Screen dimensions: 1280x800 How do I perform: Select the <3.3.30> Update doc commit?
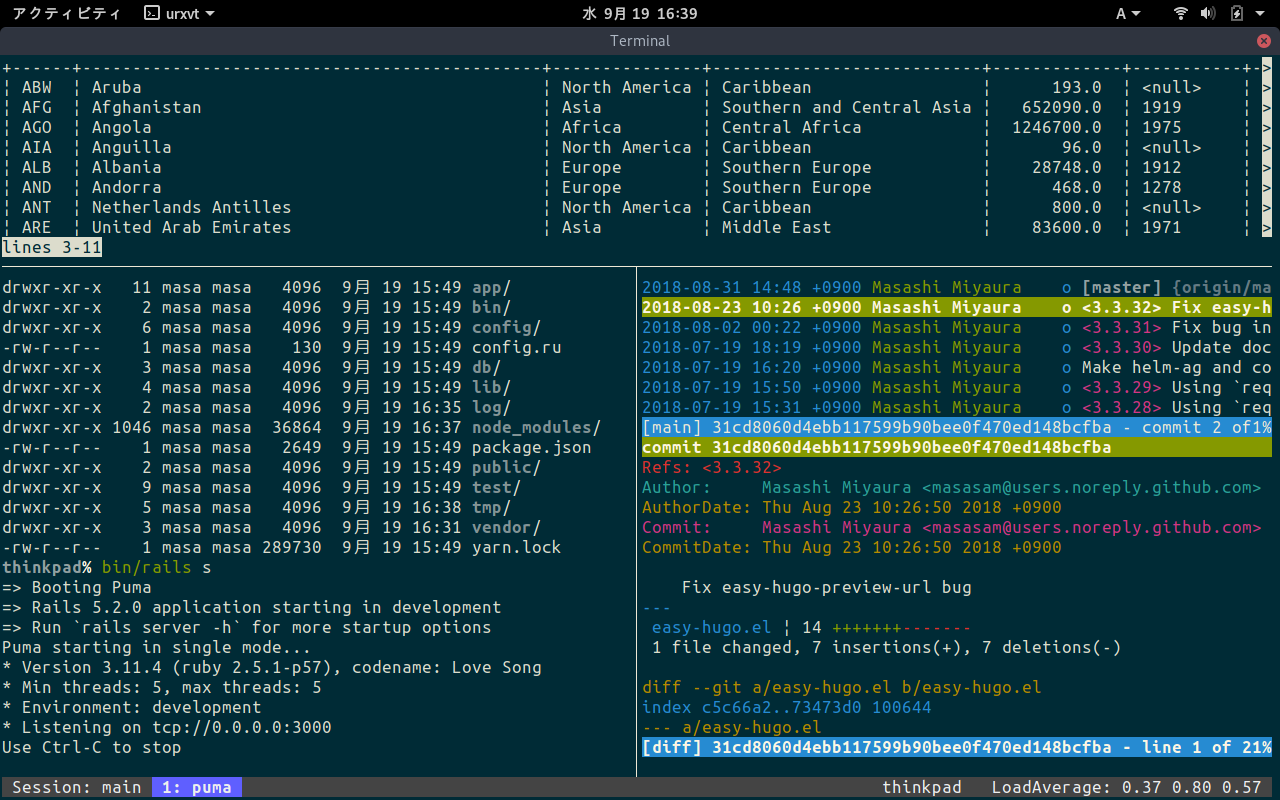[957, 347]
